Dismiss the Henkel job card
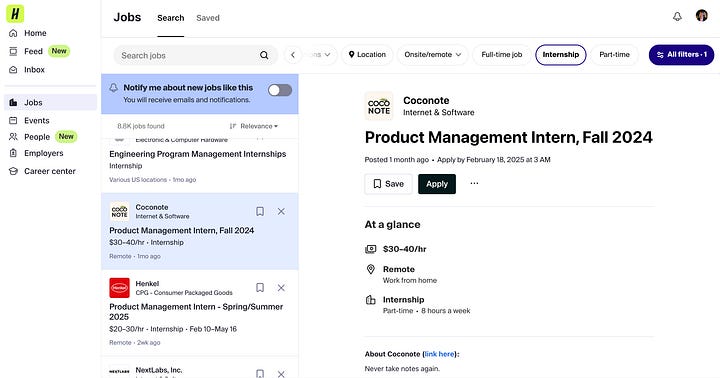The image size is (720, 378). click(x=281, y=288)
